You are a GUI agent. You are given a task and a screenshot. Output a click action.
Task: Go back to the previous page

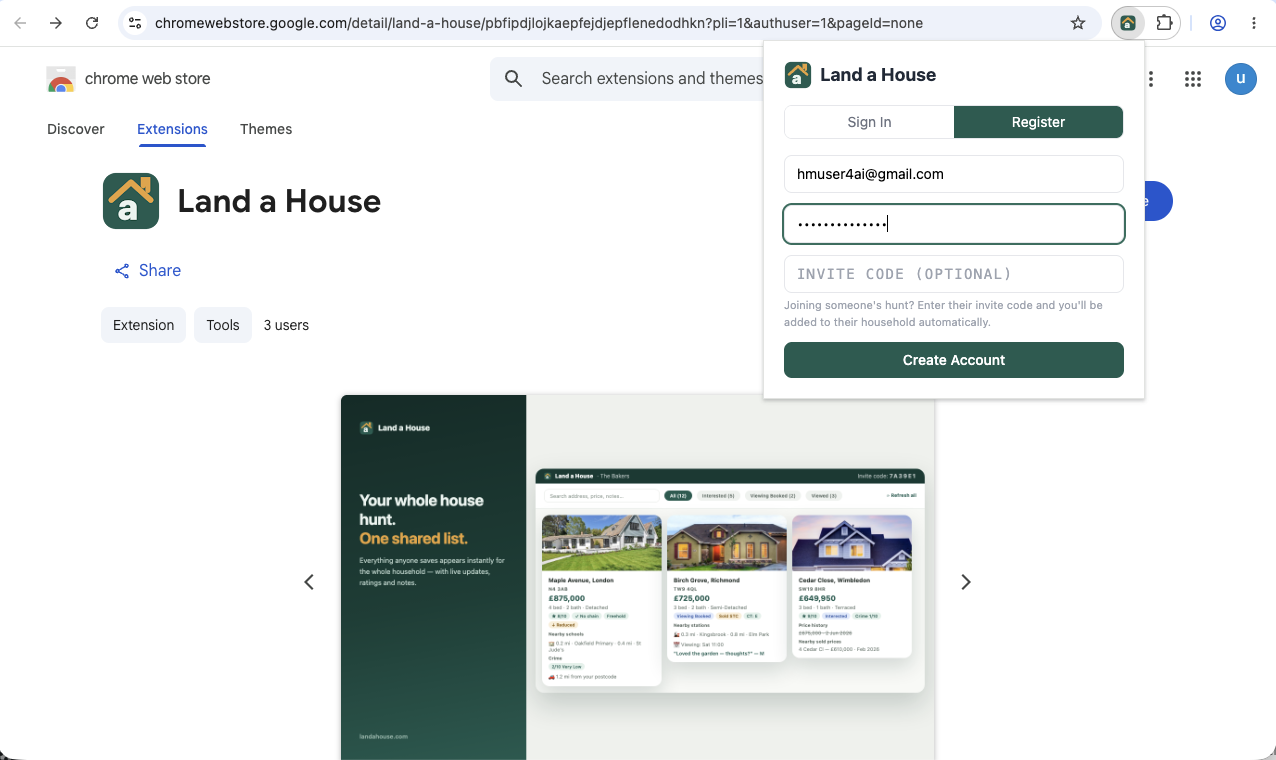pos(20,23)
